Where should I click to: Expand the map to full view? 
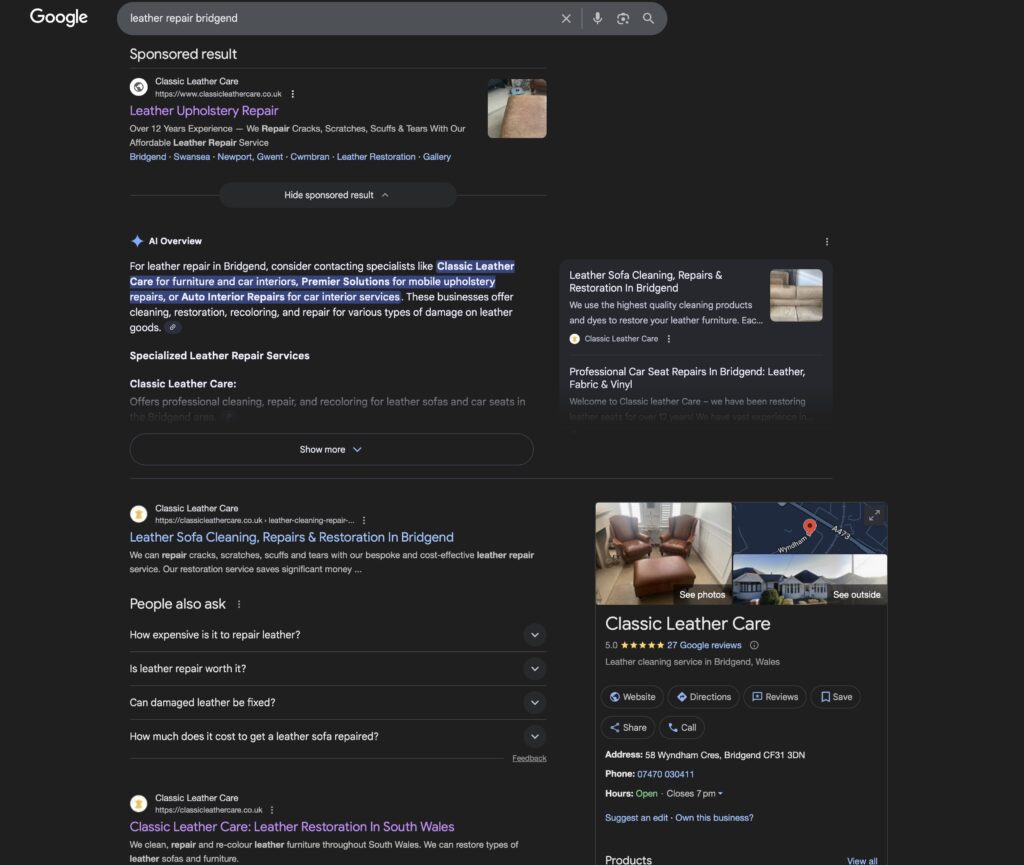coord(874,515)
